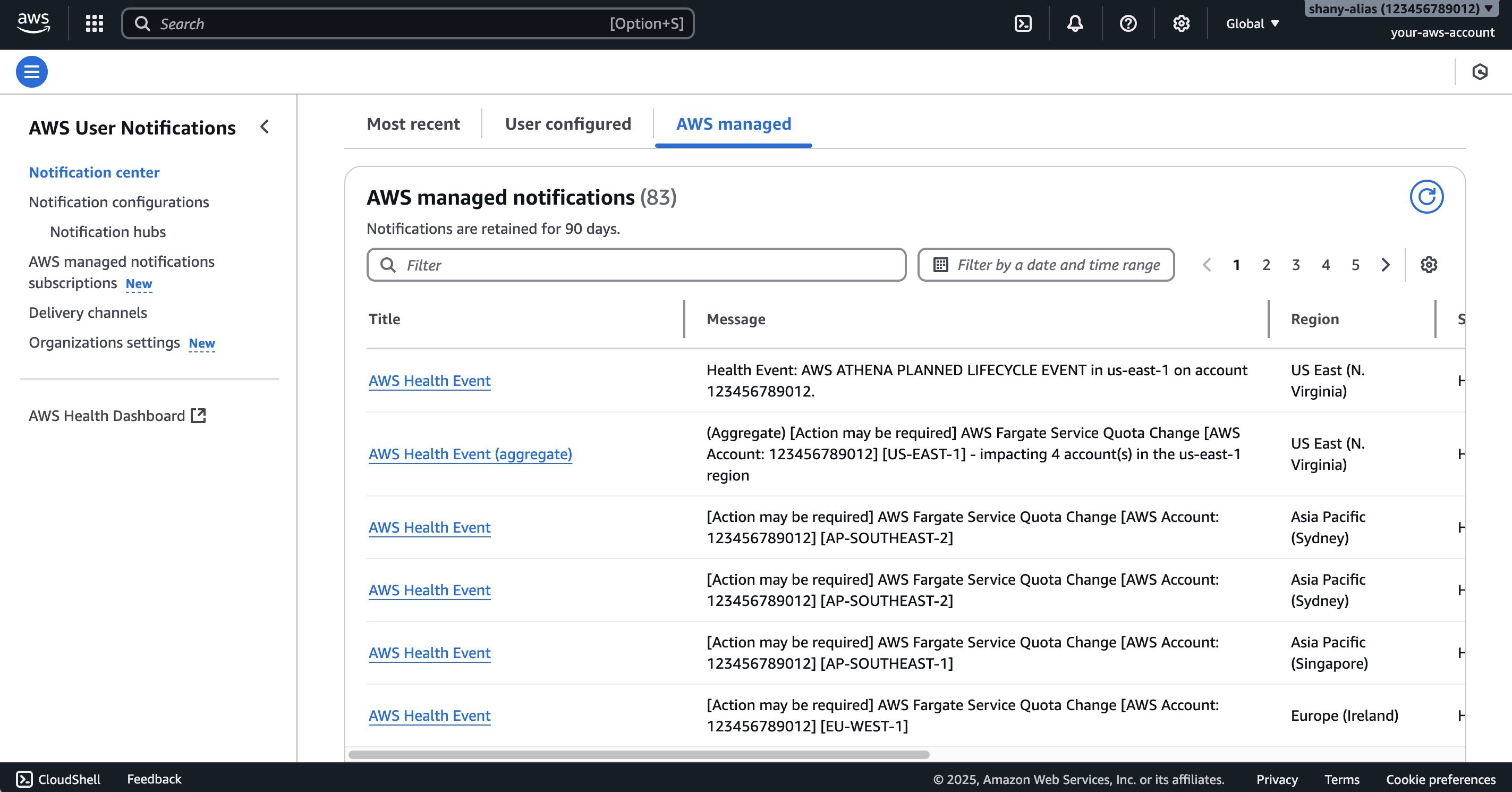Image resolution: width=1512 pixels, height=792 pixels.
Task: Open the AWS services grid menu
Action: (94, 23)
